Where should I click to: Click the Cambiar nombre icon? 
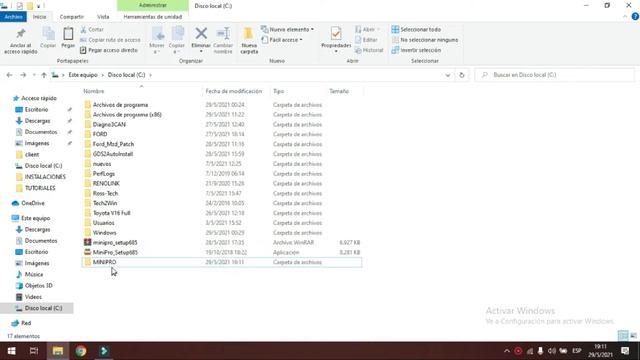click(x=223, y=33)
